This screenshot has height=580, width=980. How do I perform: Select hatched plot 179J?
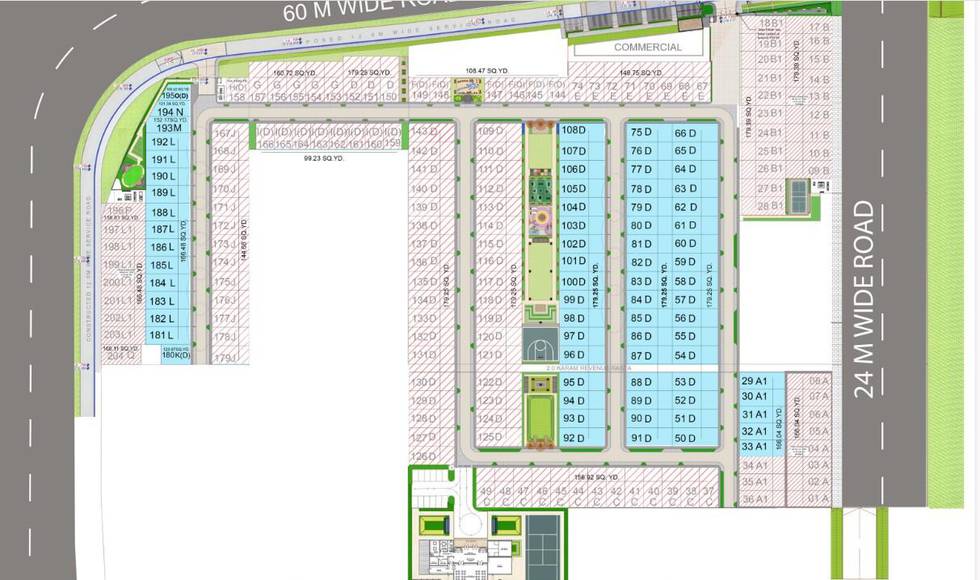point(229,358)
